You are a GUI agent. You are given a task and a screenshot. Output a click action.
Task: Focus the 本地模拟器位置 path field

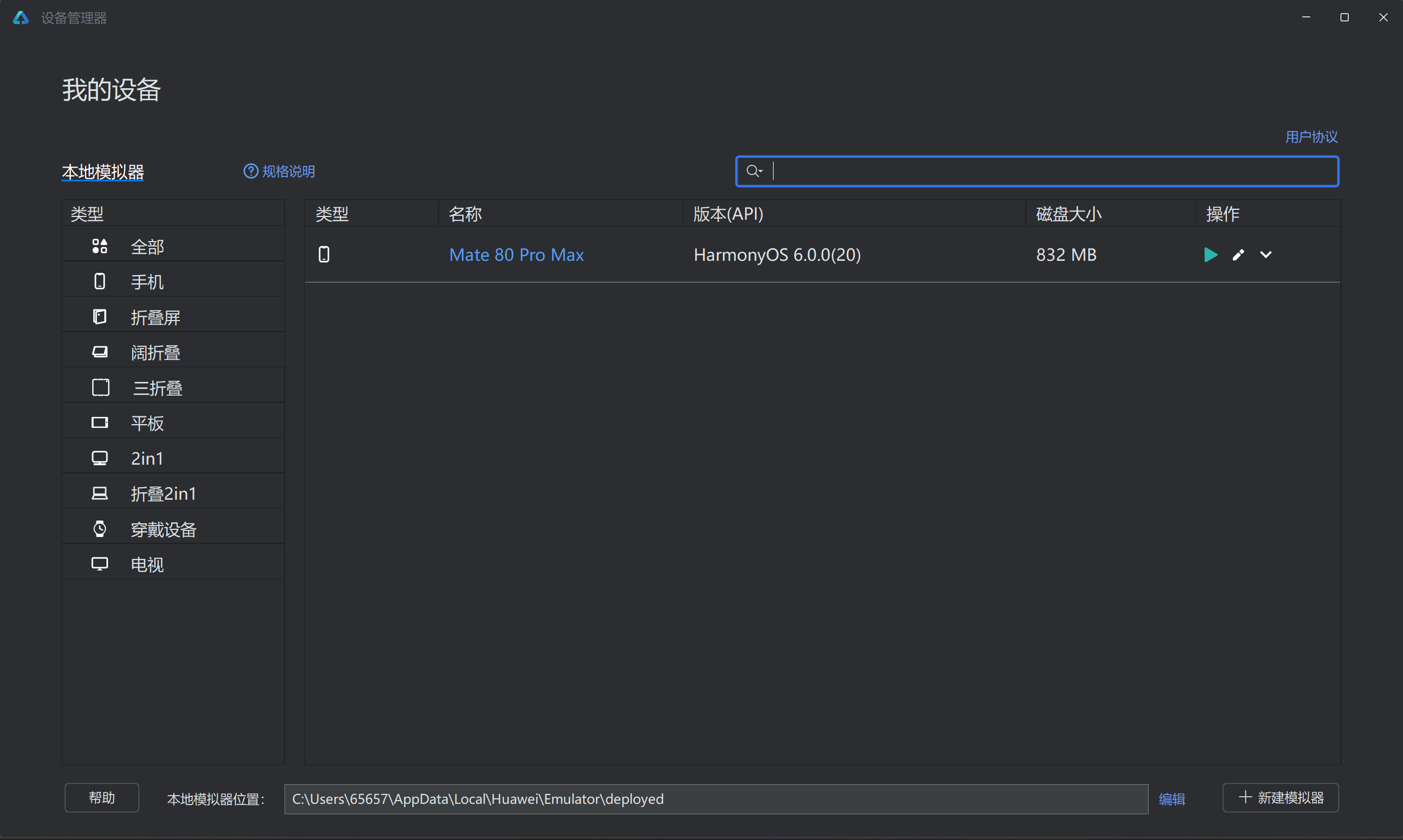[x=716, y=799]
